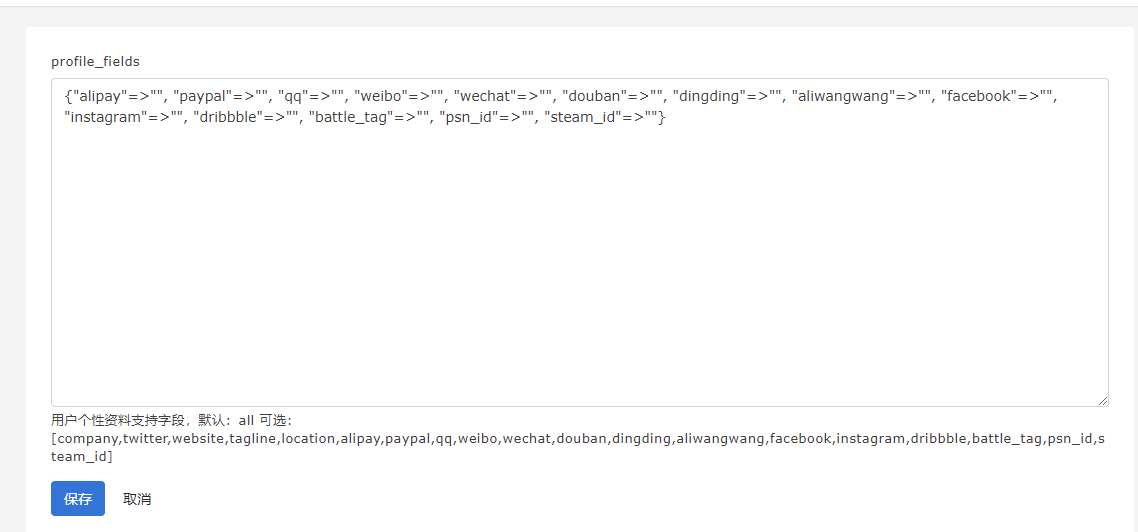
Task: Click the 取消 cancel link
Action: pos(137,499)
